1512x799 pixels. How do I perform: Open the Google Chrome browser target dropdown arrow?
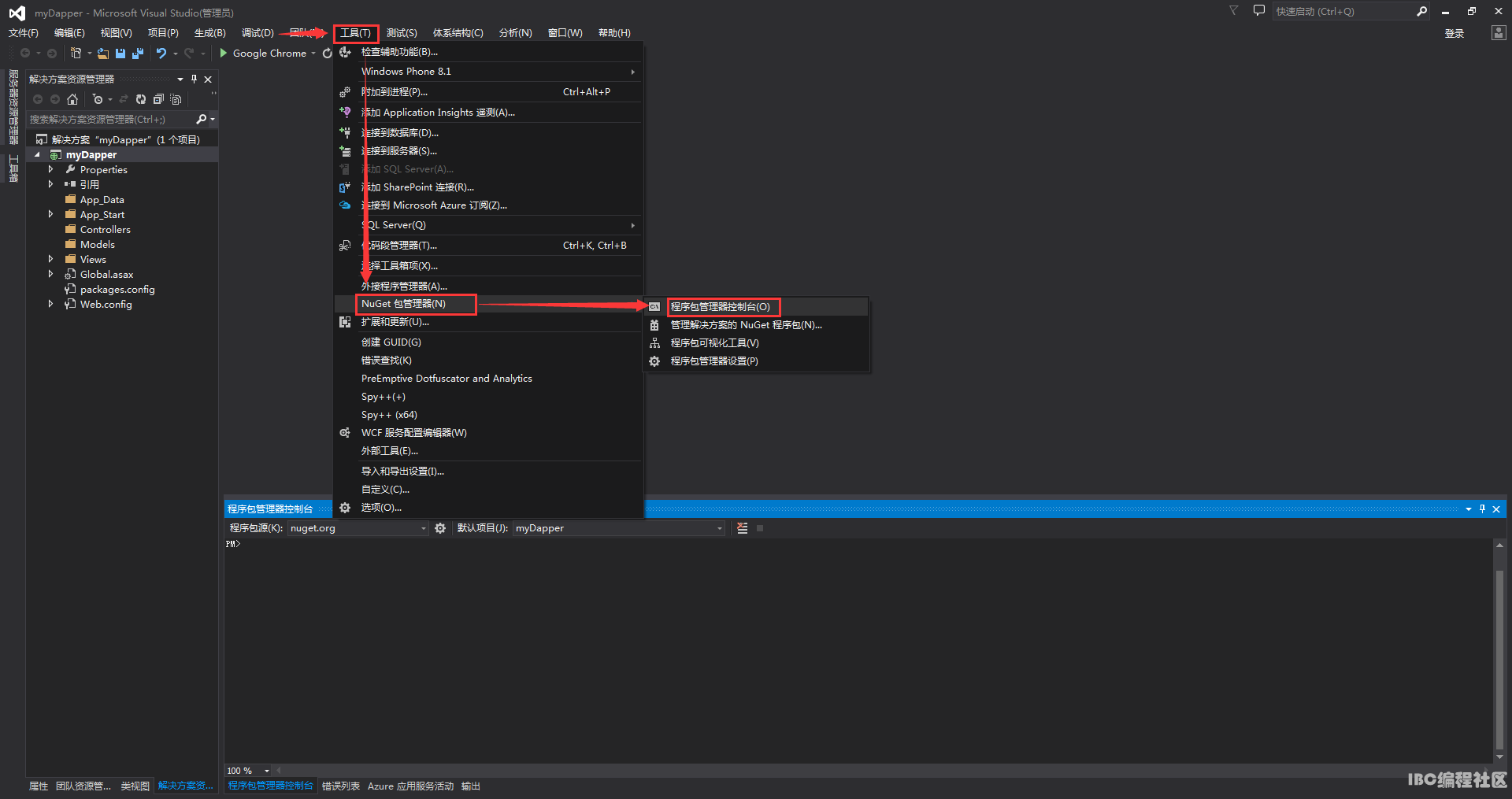(x=313, y=54)
